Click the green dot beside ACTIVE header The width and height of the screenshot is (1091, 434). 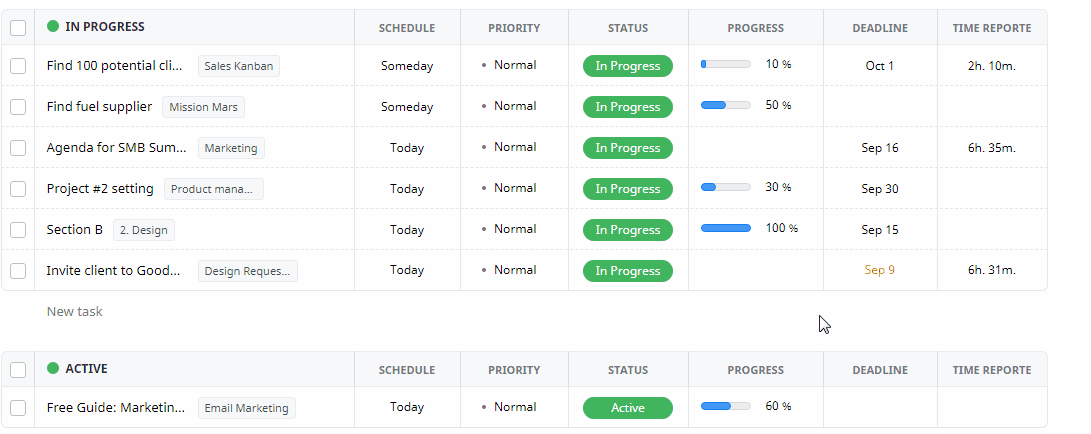click(x=53, y=369)
